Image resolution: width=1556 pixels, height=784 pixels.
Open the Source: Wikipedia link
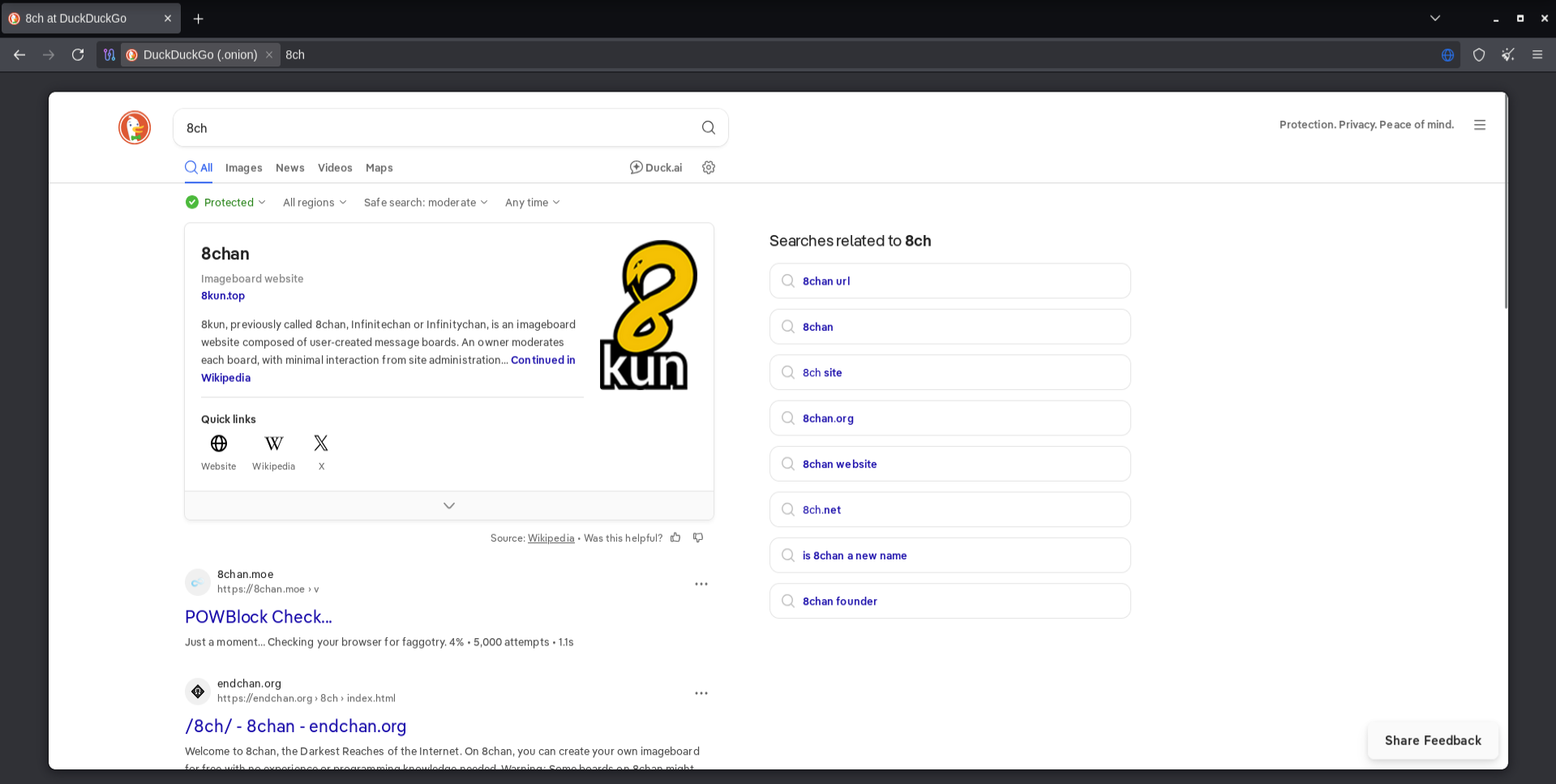[551, 538]
